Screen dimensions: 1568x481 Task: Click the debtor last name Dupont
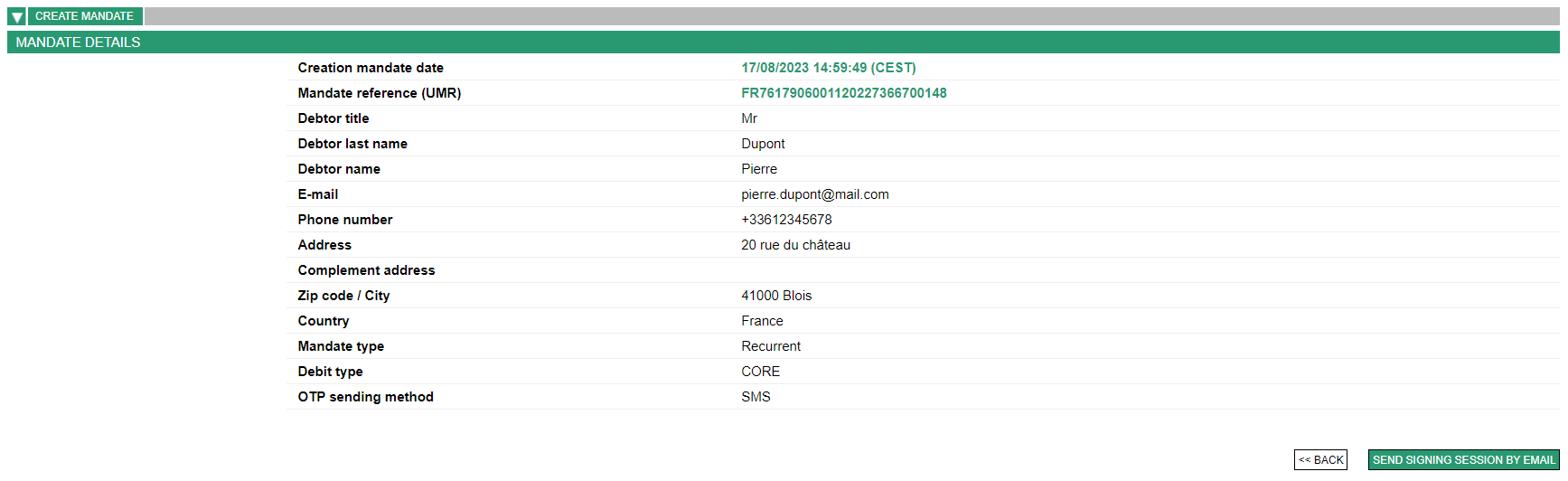(x=763, y=144)
